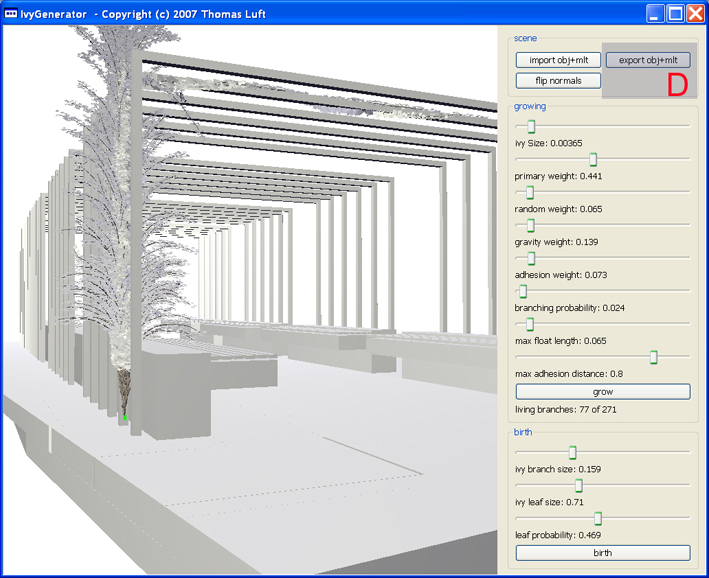The image size is (709, 578).
Task: Click the IvyGenerator title bar app icon
Action: point(11,13)
